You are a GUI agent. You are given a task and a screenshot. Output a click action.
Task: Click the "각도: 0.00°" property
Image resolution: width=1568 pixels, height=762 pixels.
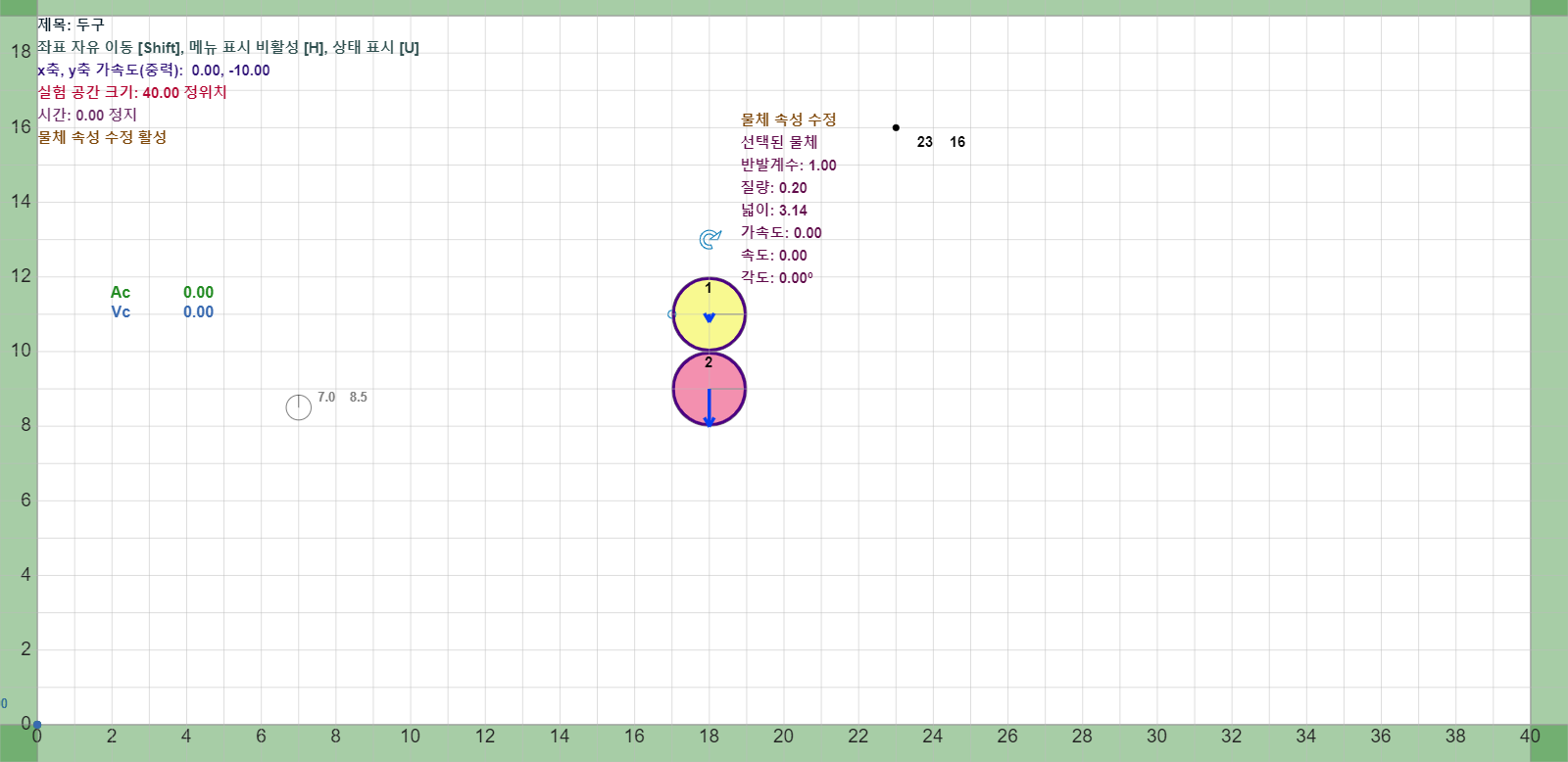click(x=777, y=277)
